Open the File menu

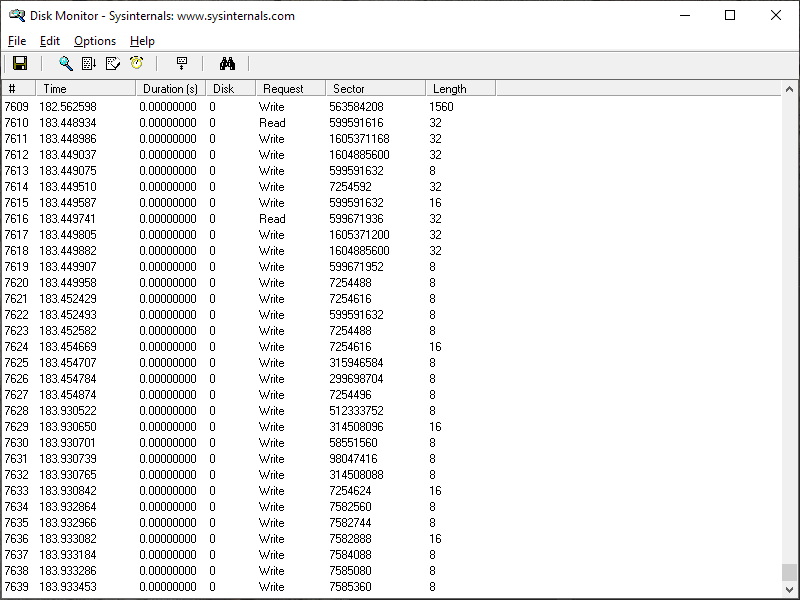click(x=17, y=41)
